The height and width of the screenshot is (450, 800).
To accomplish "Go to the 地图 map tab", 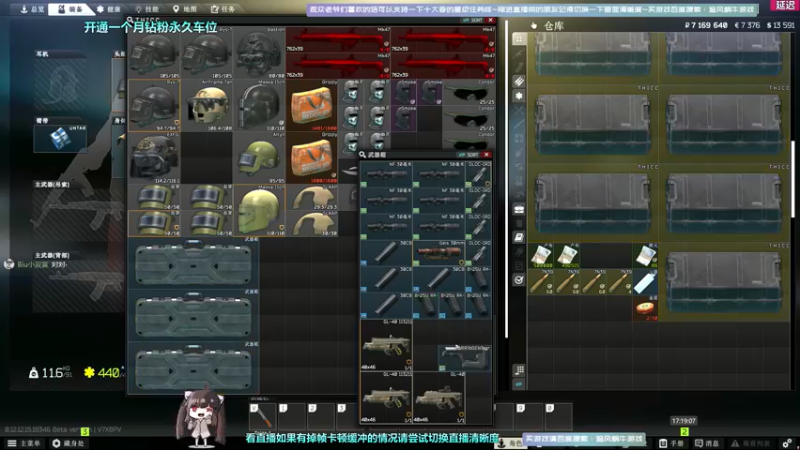I will pyautogui.click(x=184, y=9).
